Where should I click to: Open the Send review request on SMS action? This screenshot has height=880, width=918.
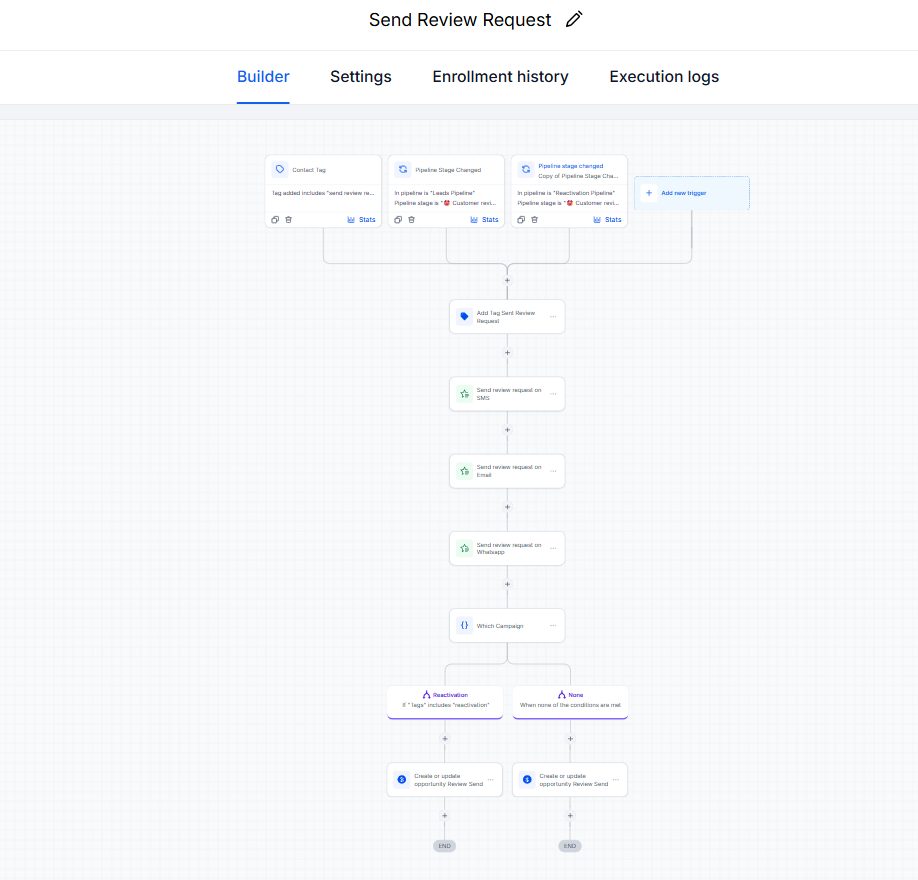point(507,394)
